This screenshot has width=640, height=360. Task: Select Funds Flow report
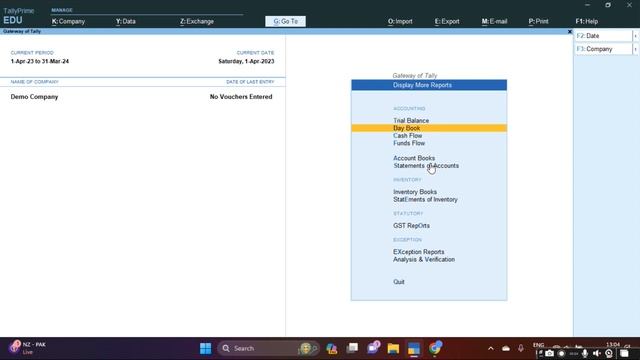coord(409,143)
